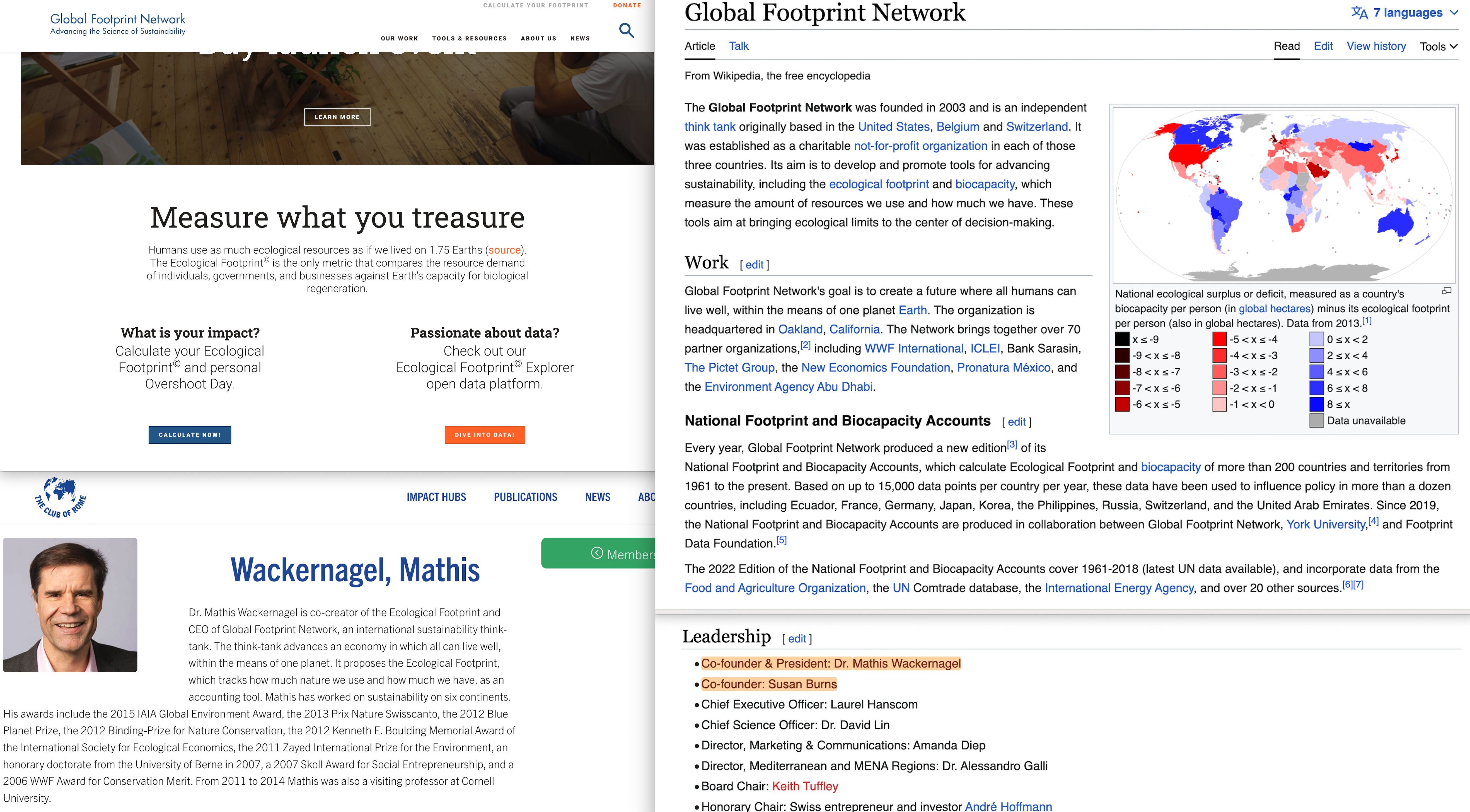
Task: Open the search magnifier on Global Footprint Network site
Action: coord(627,30)
